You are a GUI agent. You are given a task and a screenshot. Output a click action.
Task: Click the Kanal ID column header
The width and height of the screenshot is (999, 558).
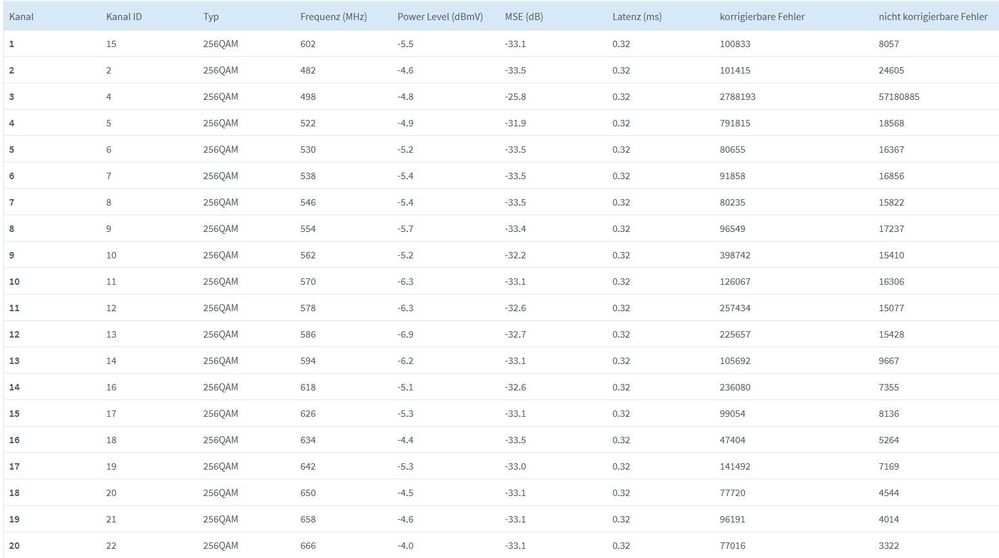tap(123, 17)
